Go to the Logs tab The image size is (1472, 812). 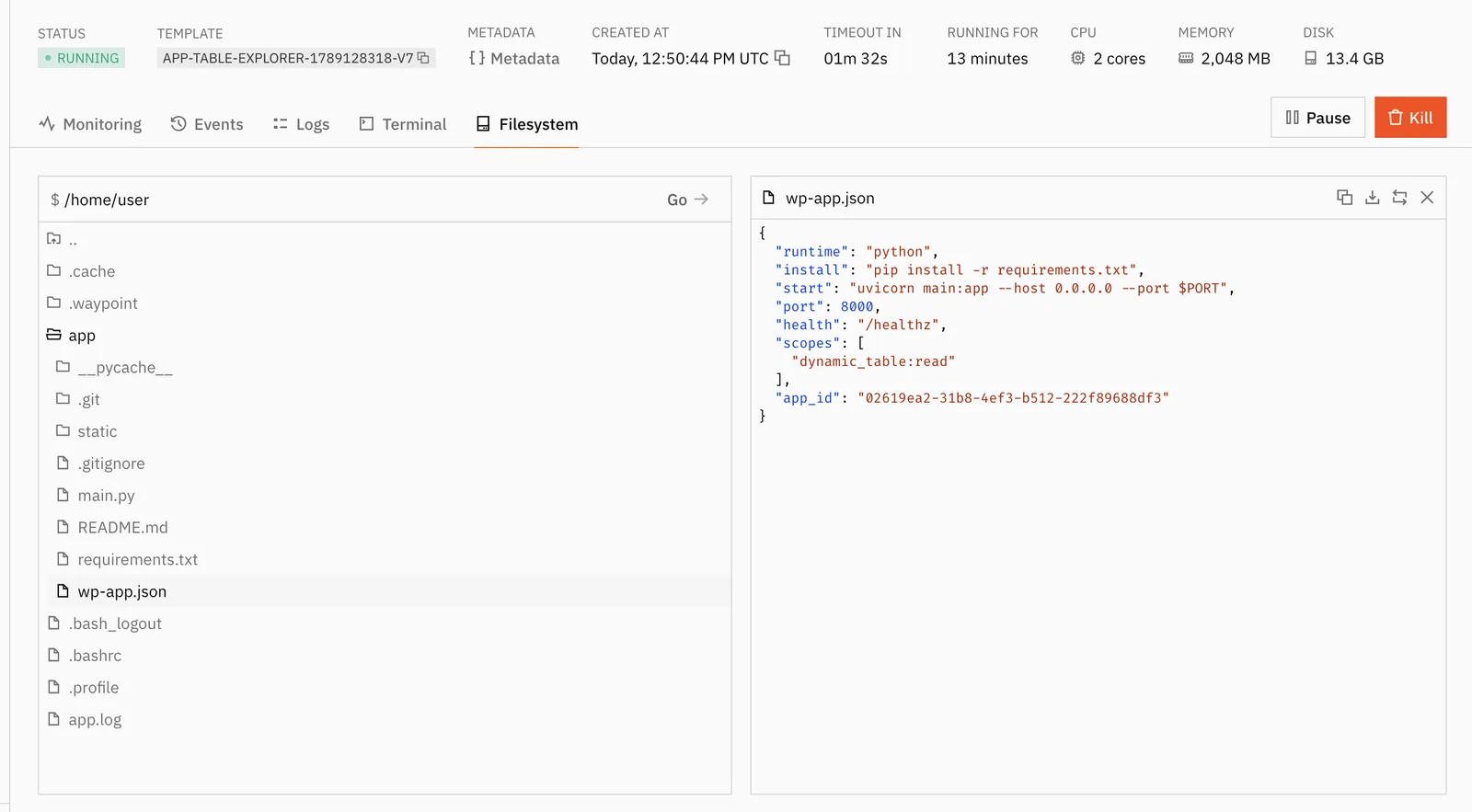coord(301,124)
